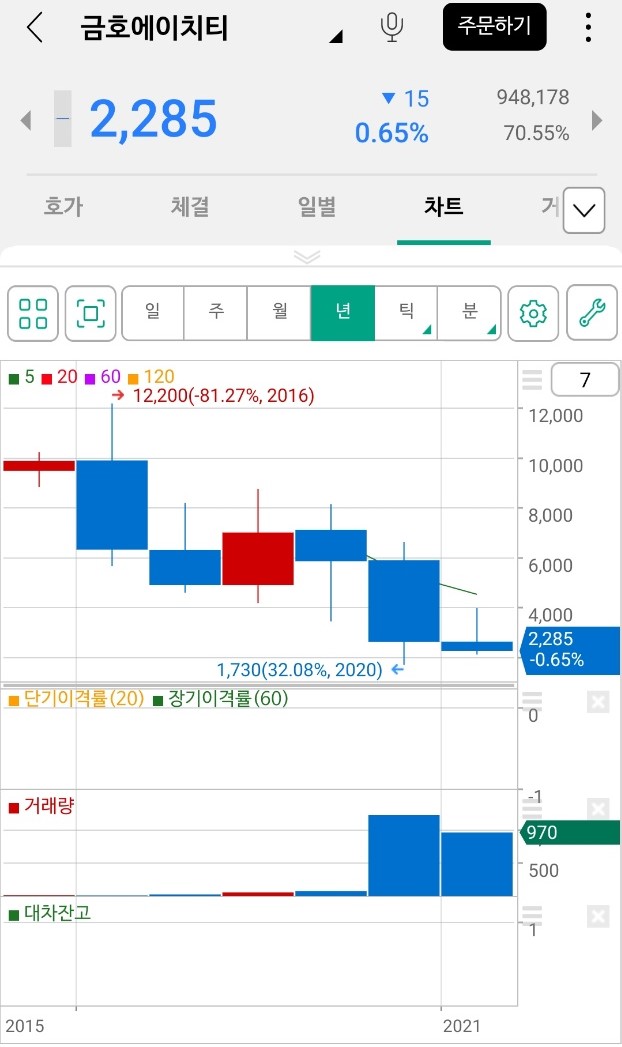Viewport: 622px width, 1047px height.
Task: Open the 분 minute period dropdown
Action: [x=469, y=313]
